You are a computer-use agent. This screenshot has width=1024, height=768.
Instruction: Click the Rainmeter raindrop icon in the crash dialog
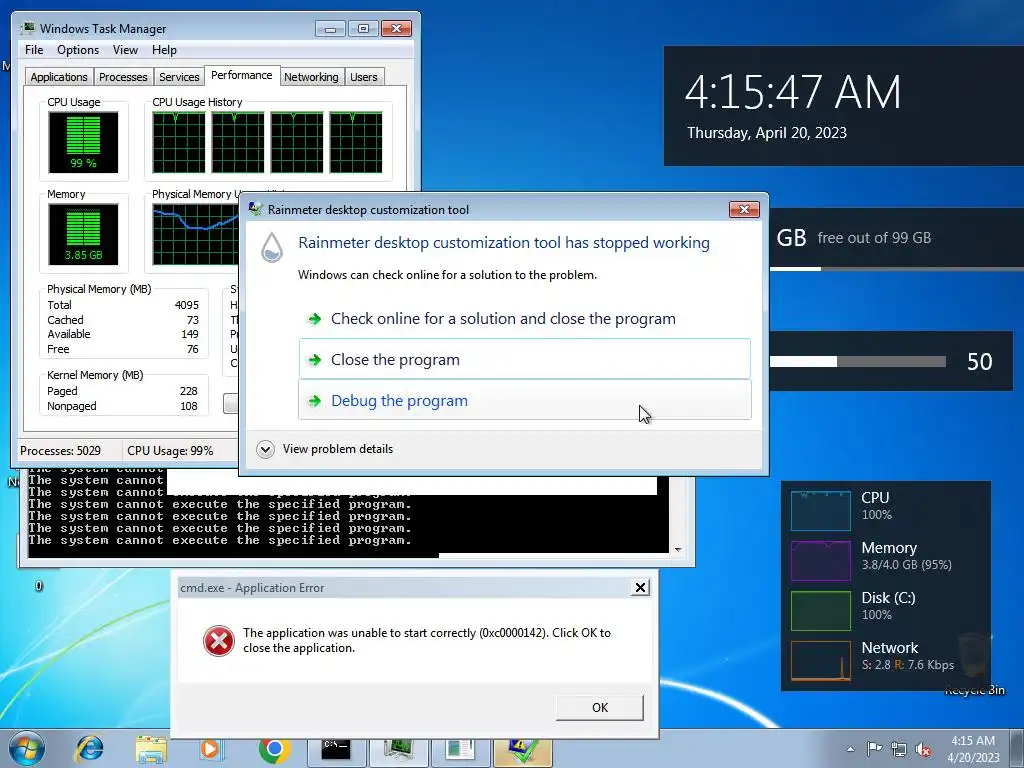(272, 248)
